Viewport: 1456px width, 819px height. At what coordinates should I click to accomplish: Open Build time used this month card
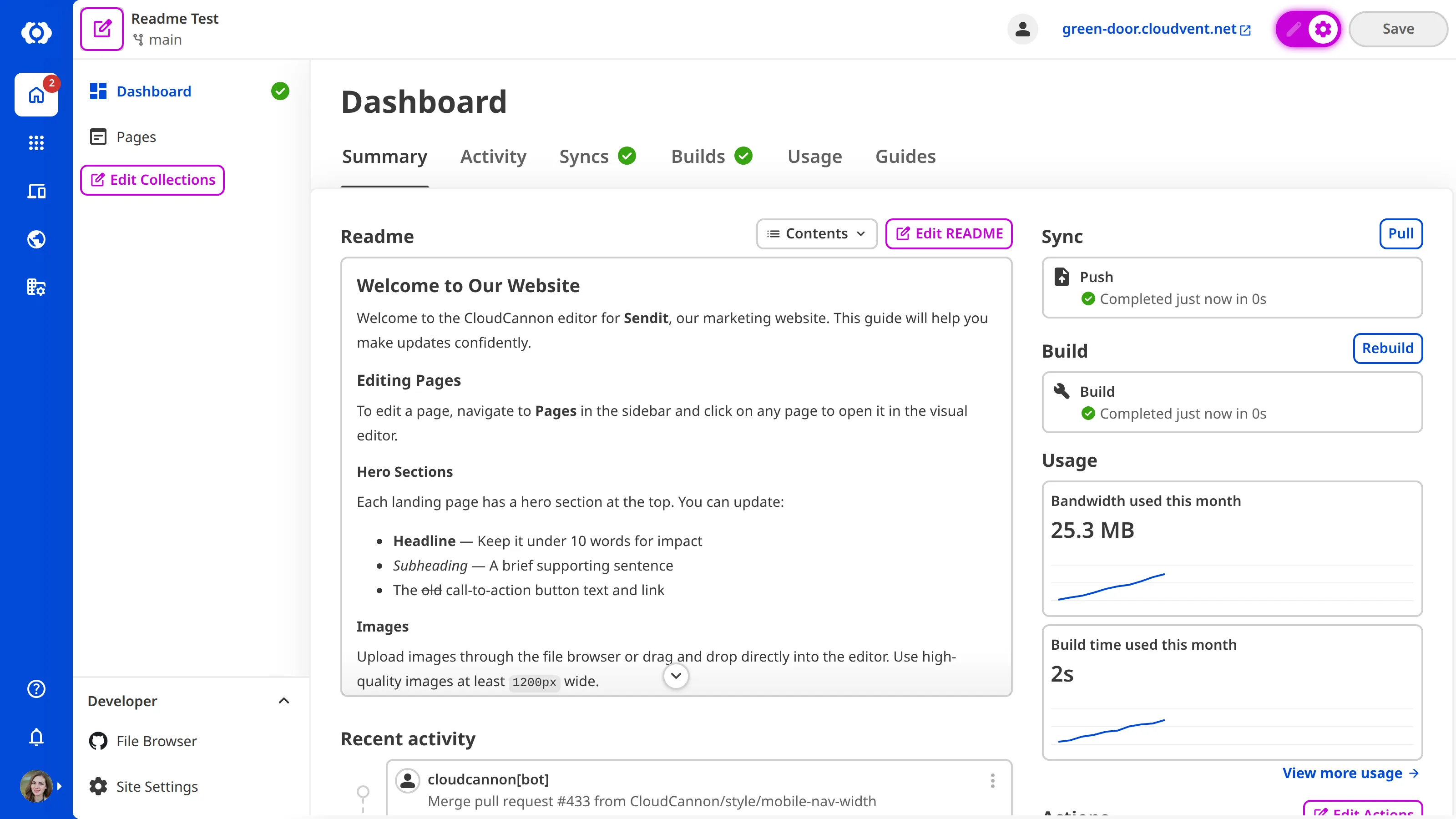pos(1232,692)
